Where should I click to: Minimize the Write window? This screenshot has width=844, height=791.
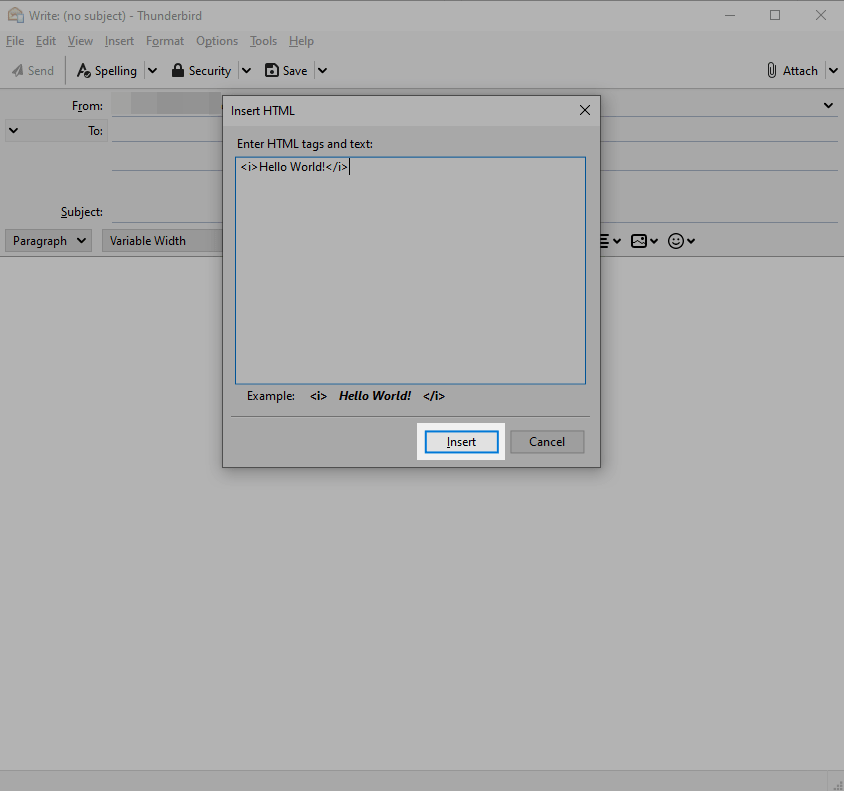pos(730,15)
